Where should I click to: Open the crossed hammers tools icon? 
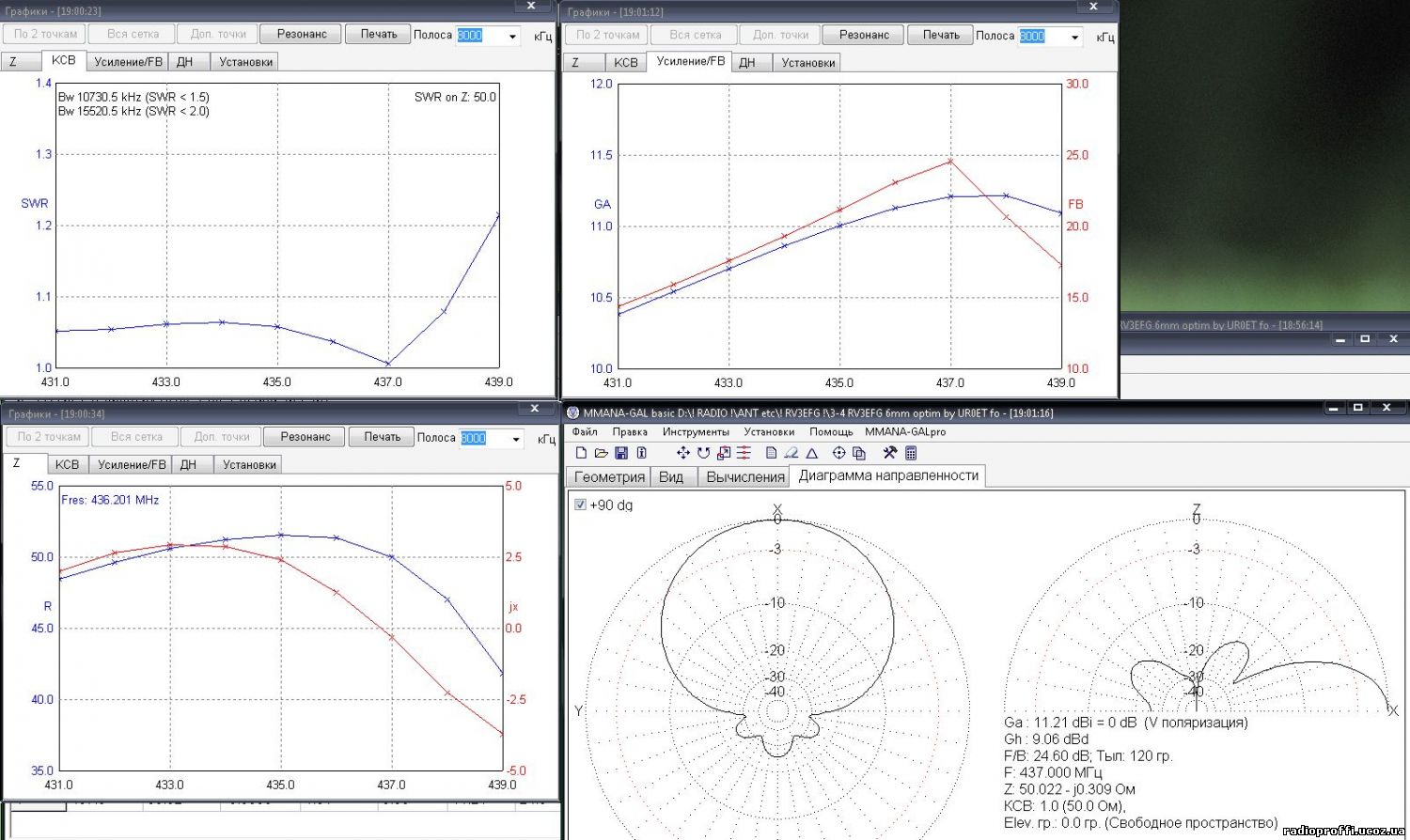[x=890, y=453]
